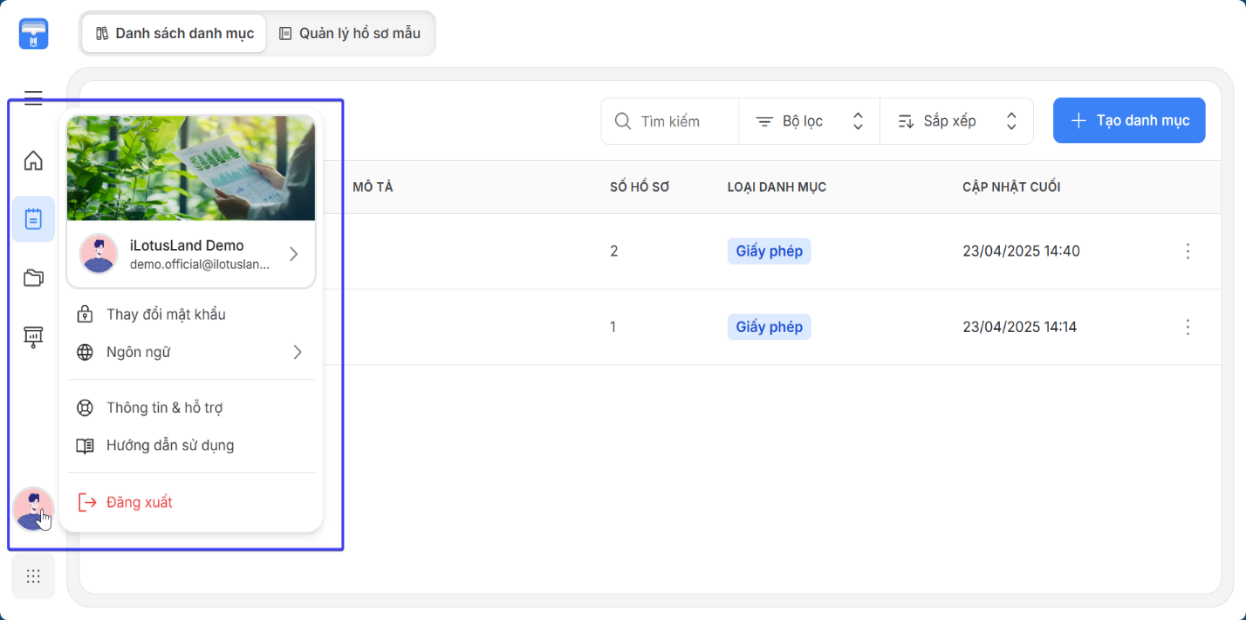Switch to Quản lý hồ sơ mẫu tab
Image resolution: width=1246 pixels, height=620 pixels.
(350, 33)
